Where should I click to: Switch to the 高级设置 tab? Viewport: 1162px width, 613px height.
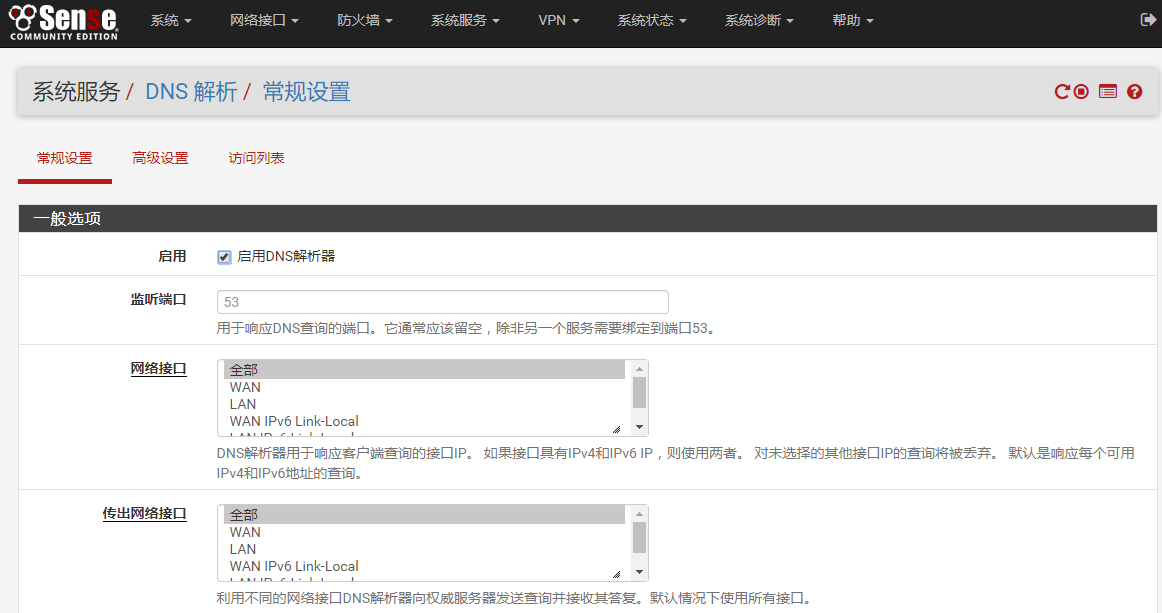point(160,158)
